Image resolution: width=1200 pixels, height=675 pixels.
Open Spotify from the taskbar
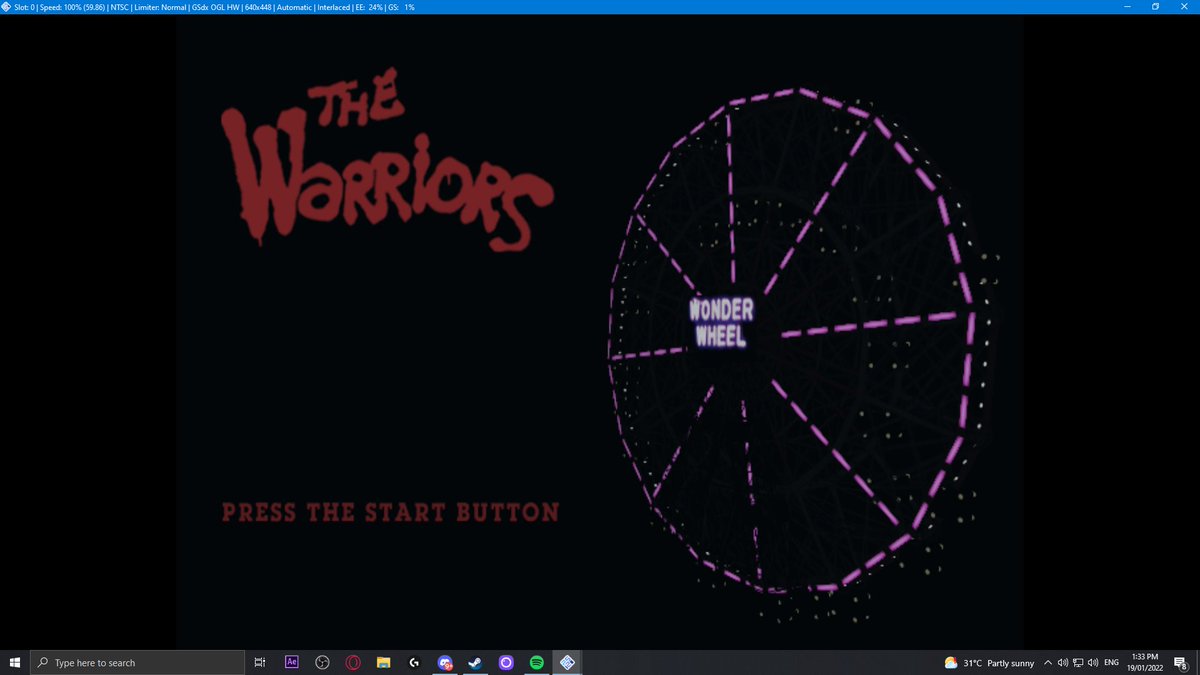[536, 662]
